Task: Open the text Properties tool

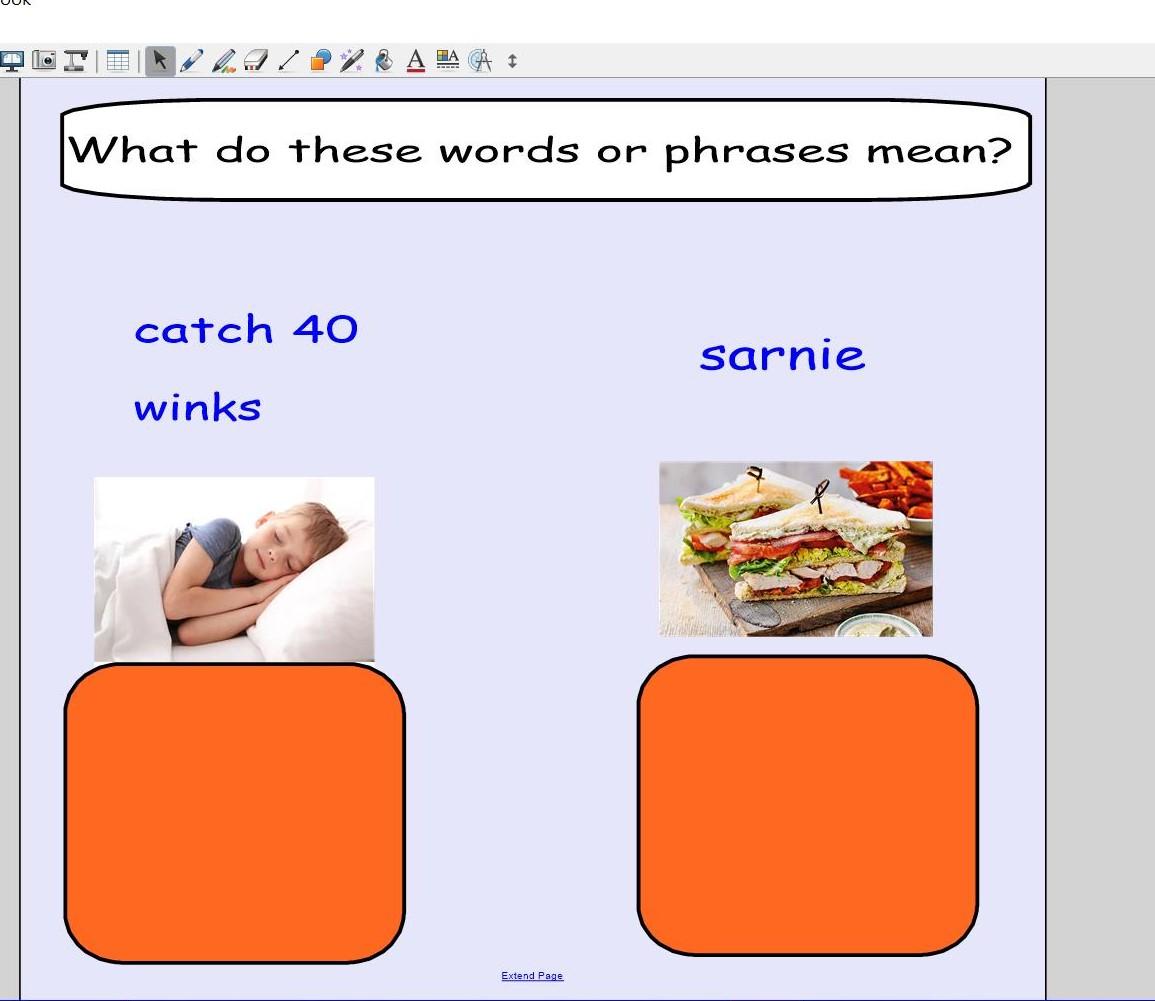Action: (448, 61)
